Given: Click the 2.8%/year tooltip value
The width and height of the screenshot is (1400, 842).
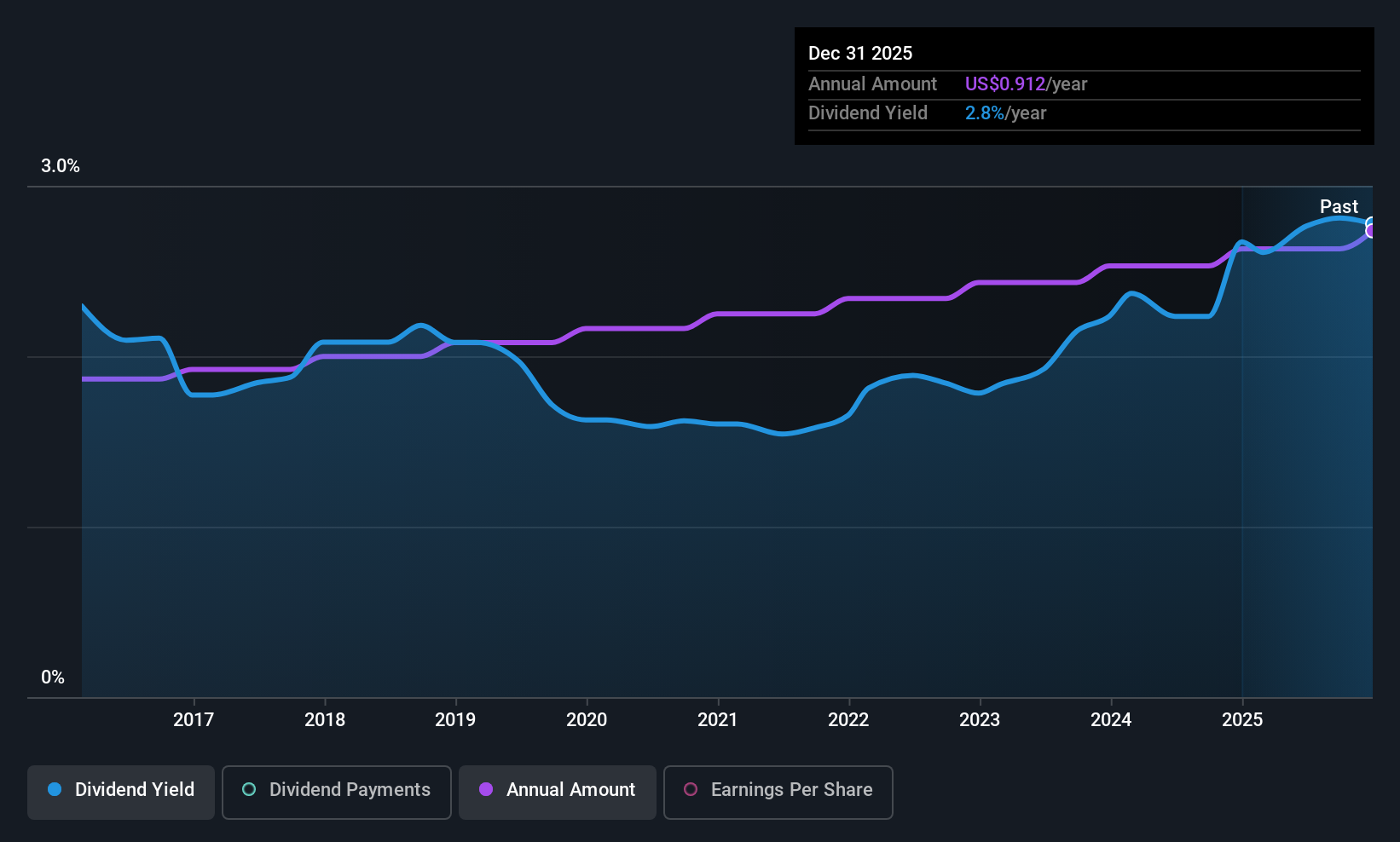Looking at the screenshot, I should pyautogui.click(x=1005, y=112).
